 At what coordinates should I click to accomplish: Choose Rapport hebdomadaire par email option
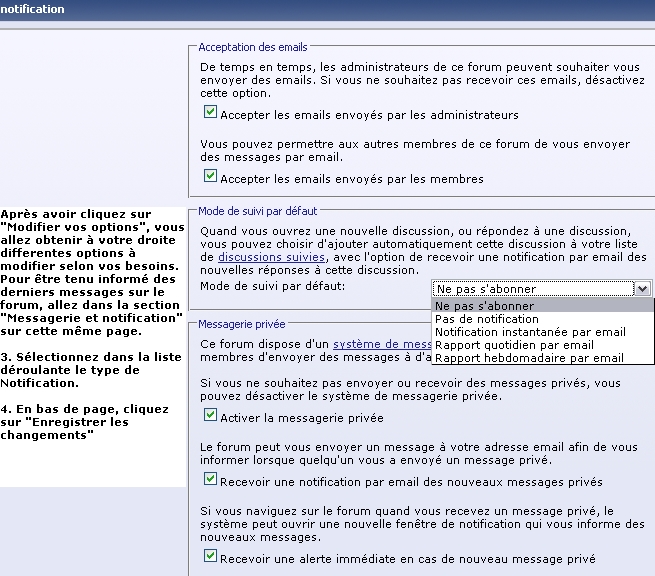pos(529,358)
